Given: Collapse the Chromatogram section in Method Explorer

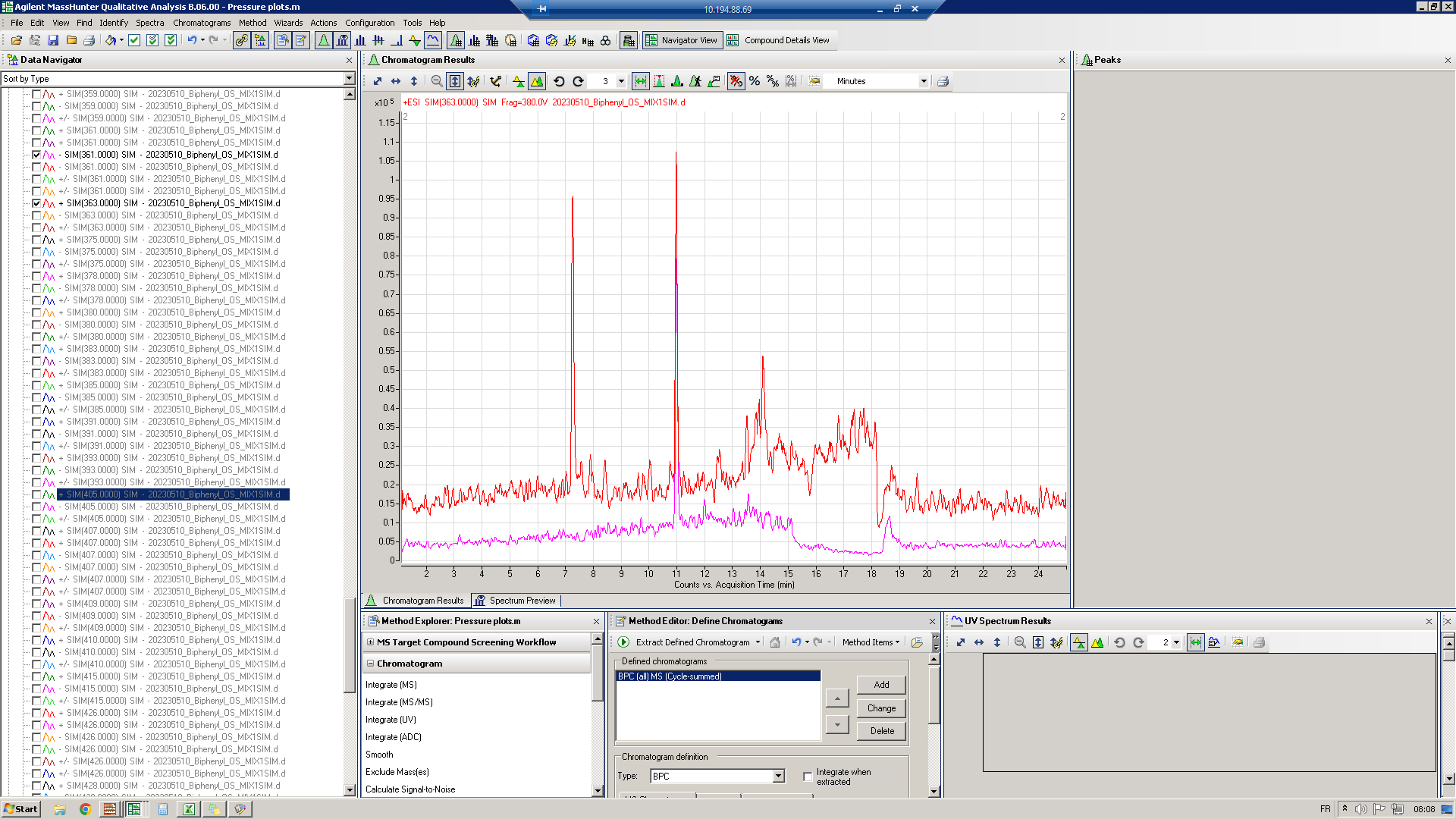Looking at the screenshot, I should (371, 664).
